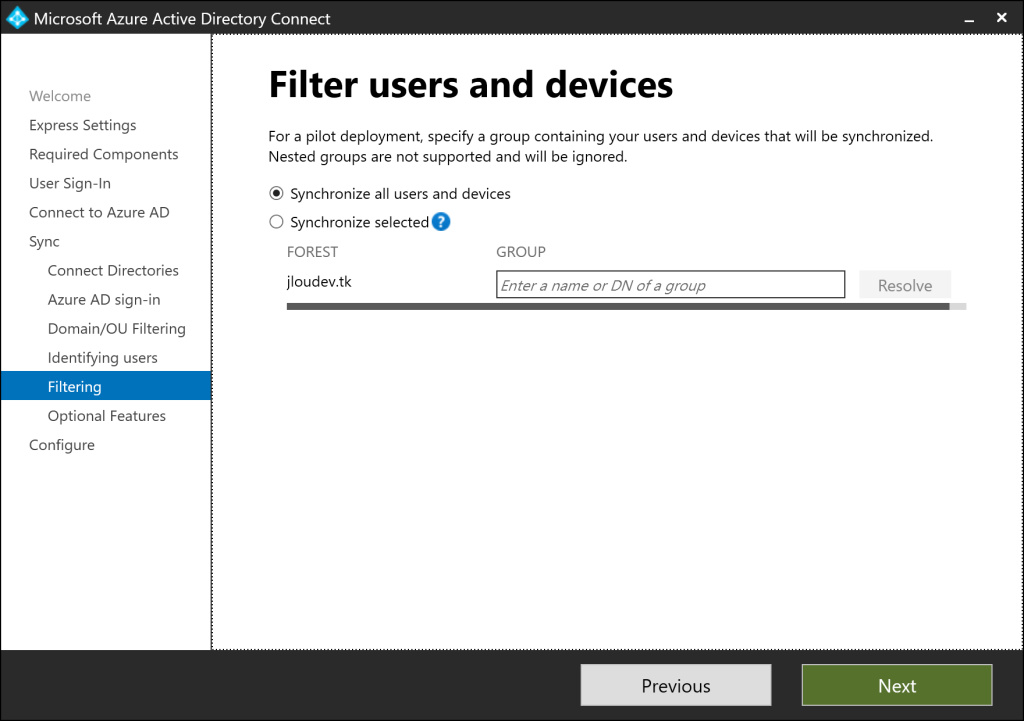Proceed with the Next button

click(x=897, y=685)
